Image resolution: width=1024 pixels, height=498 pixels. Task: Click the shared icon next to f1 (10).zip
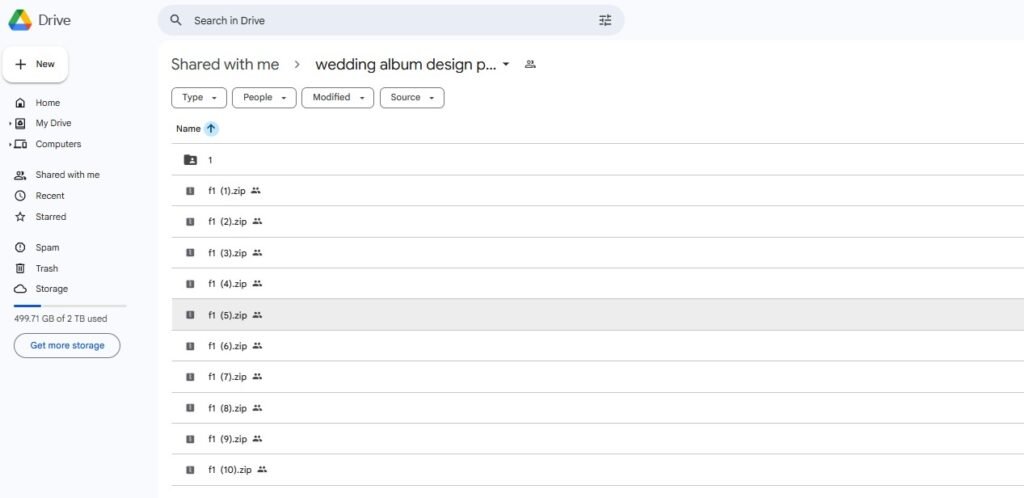[262, 469]
